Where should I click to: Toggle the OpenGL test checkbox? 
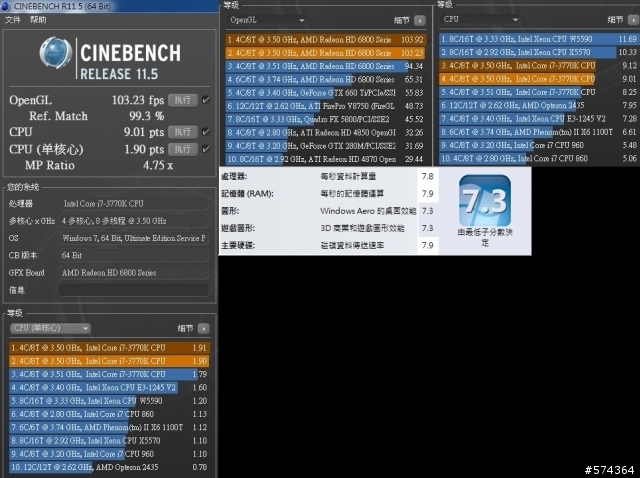click(x=206, y=100)
